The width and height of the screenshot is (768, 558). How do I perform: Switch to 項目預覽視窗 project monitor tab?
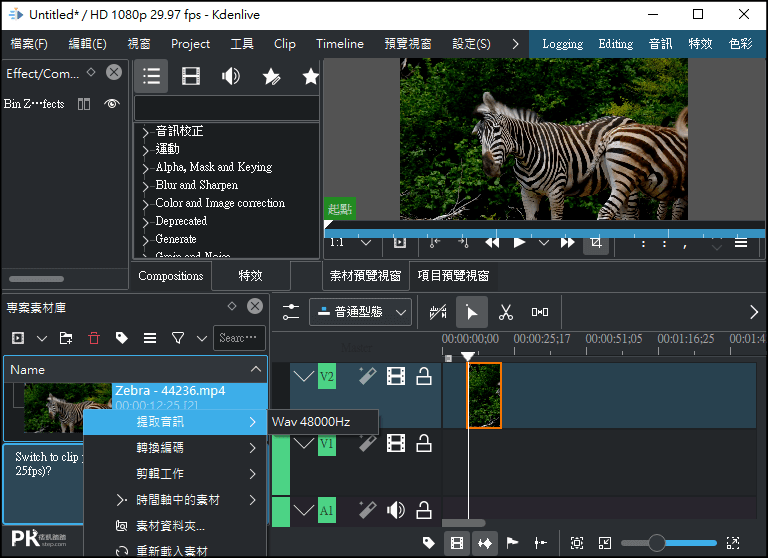[x=453, y=276]
